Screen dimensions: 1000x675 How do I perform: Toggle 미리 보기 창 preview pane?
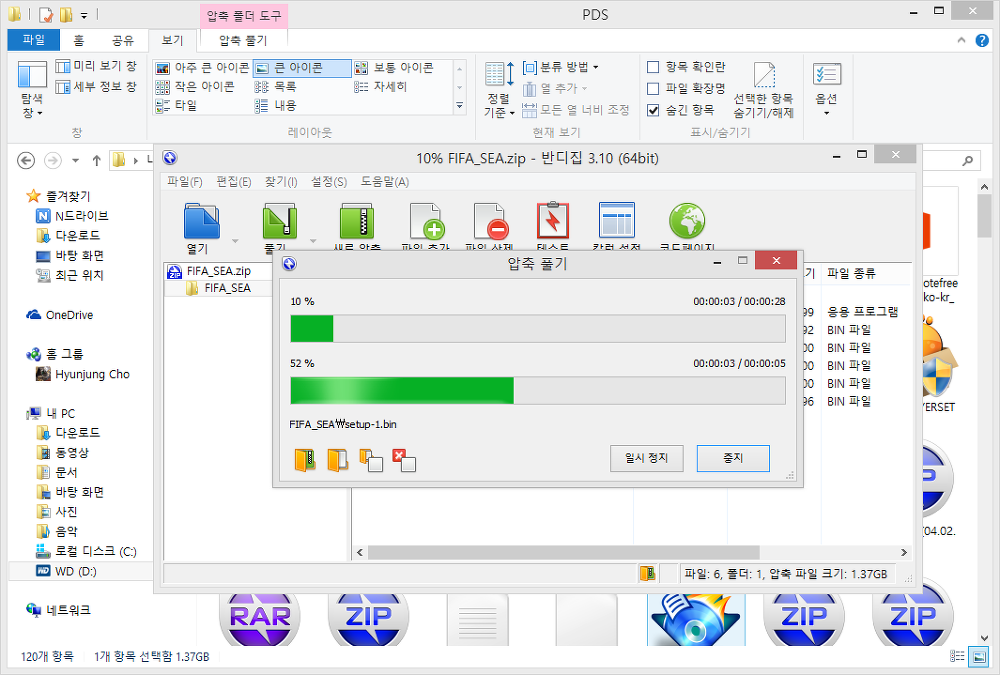tap(96, 66)
